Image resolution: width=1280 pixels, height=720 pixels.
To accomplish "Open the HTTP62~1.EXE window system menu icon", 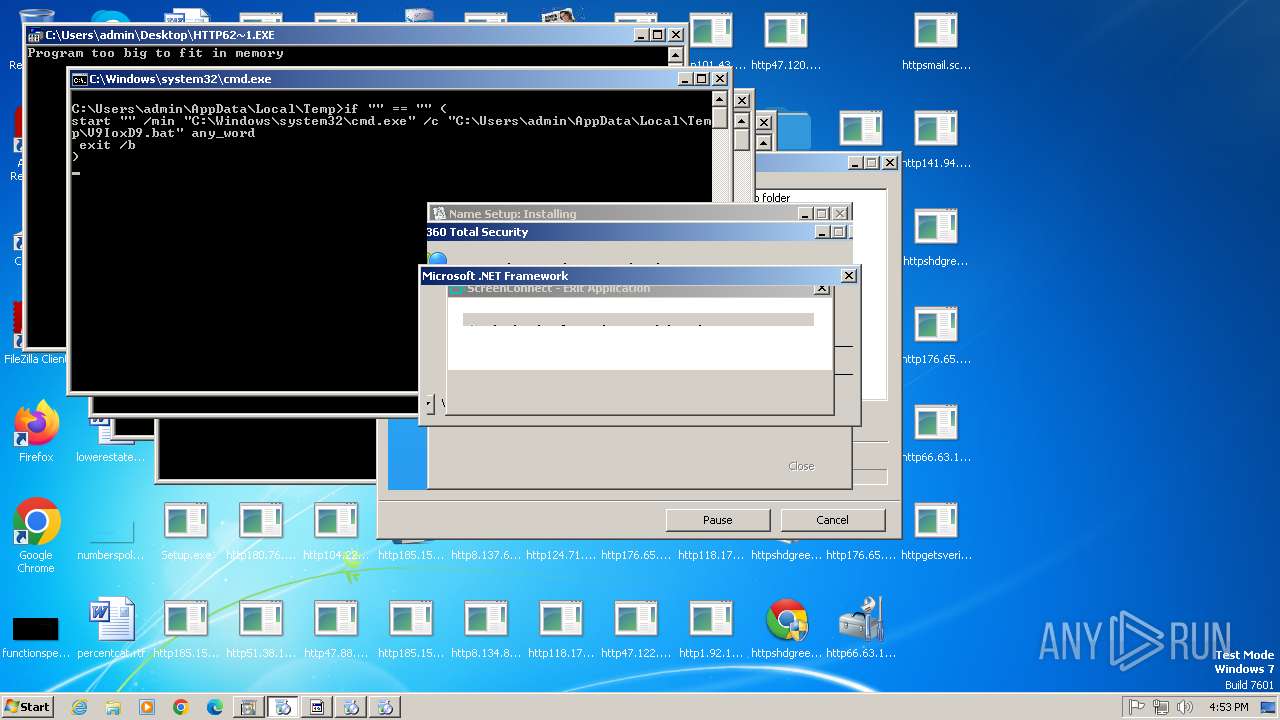I will 35,35.
